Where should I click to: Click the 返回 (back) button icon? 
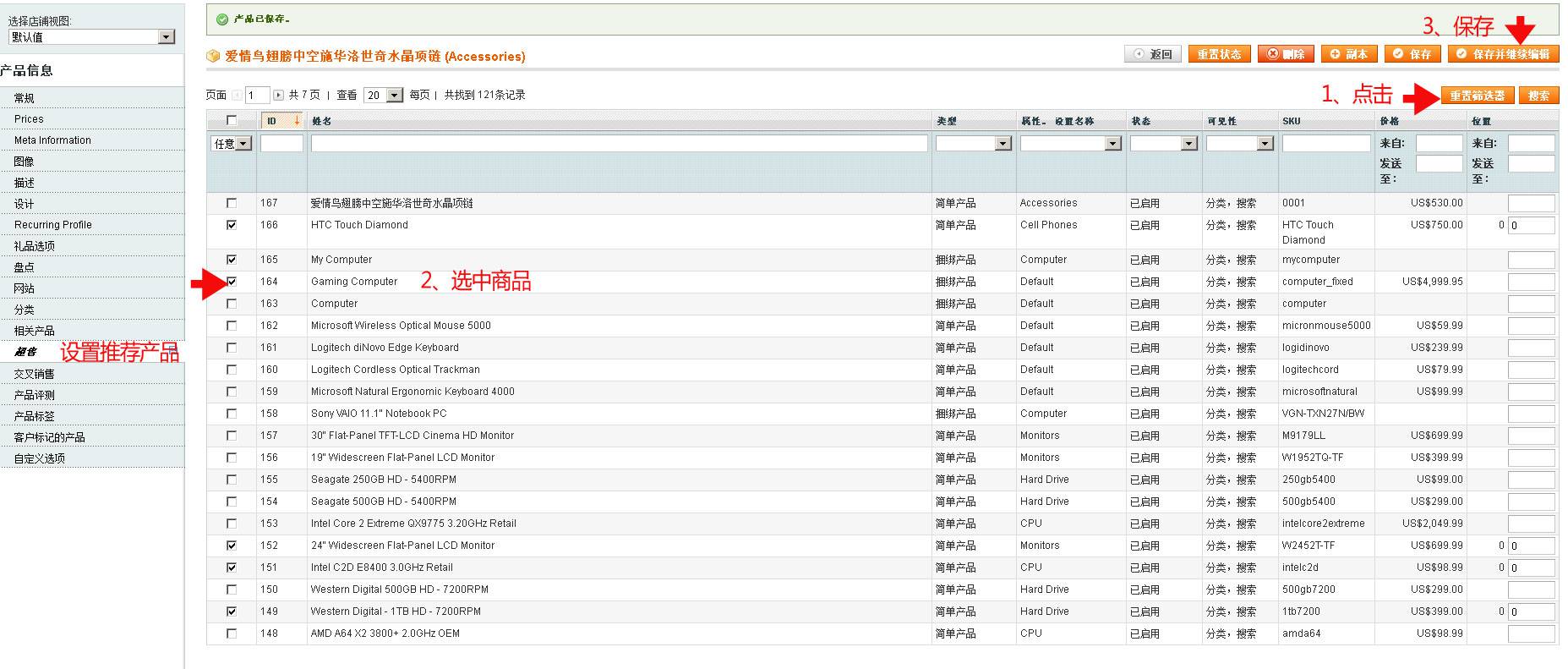coord(1139,54)
